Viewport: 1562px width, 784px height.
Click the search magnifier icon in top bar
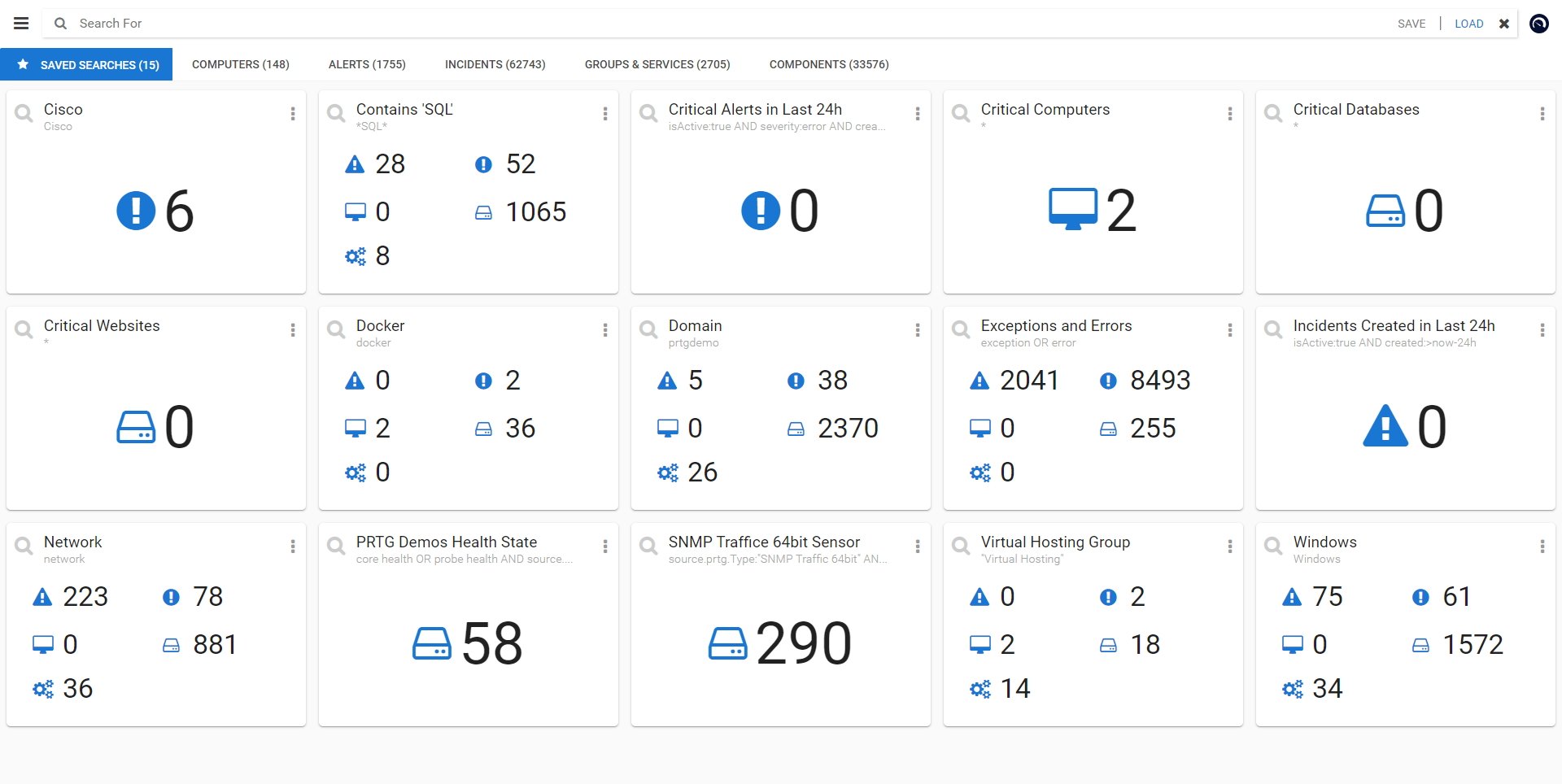click(60, 24)
